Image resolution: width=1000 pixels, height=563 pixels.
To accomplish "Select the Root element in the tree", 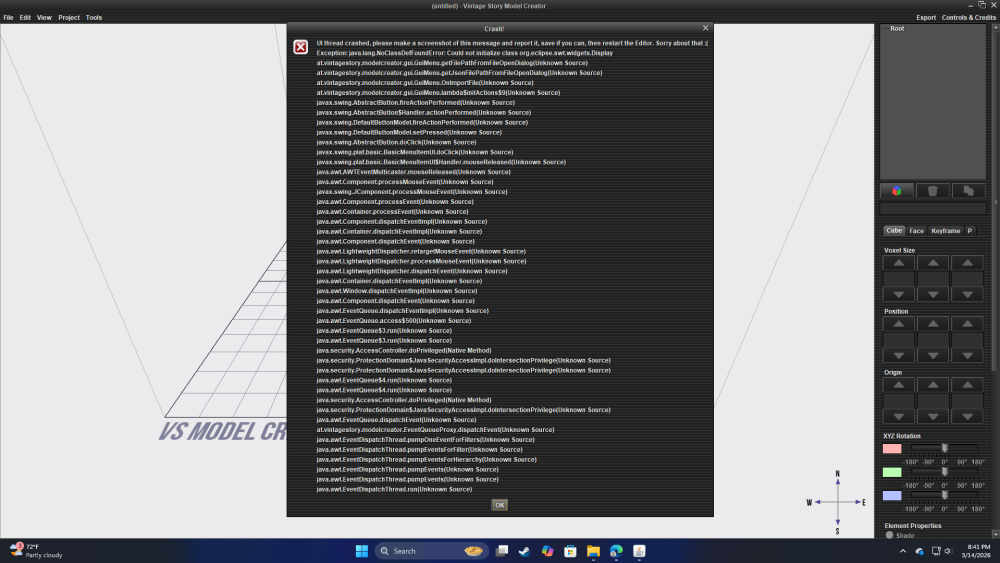I will pos(898,30).
